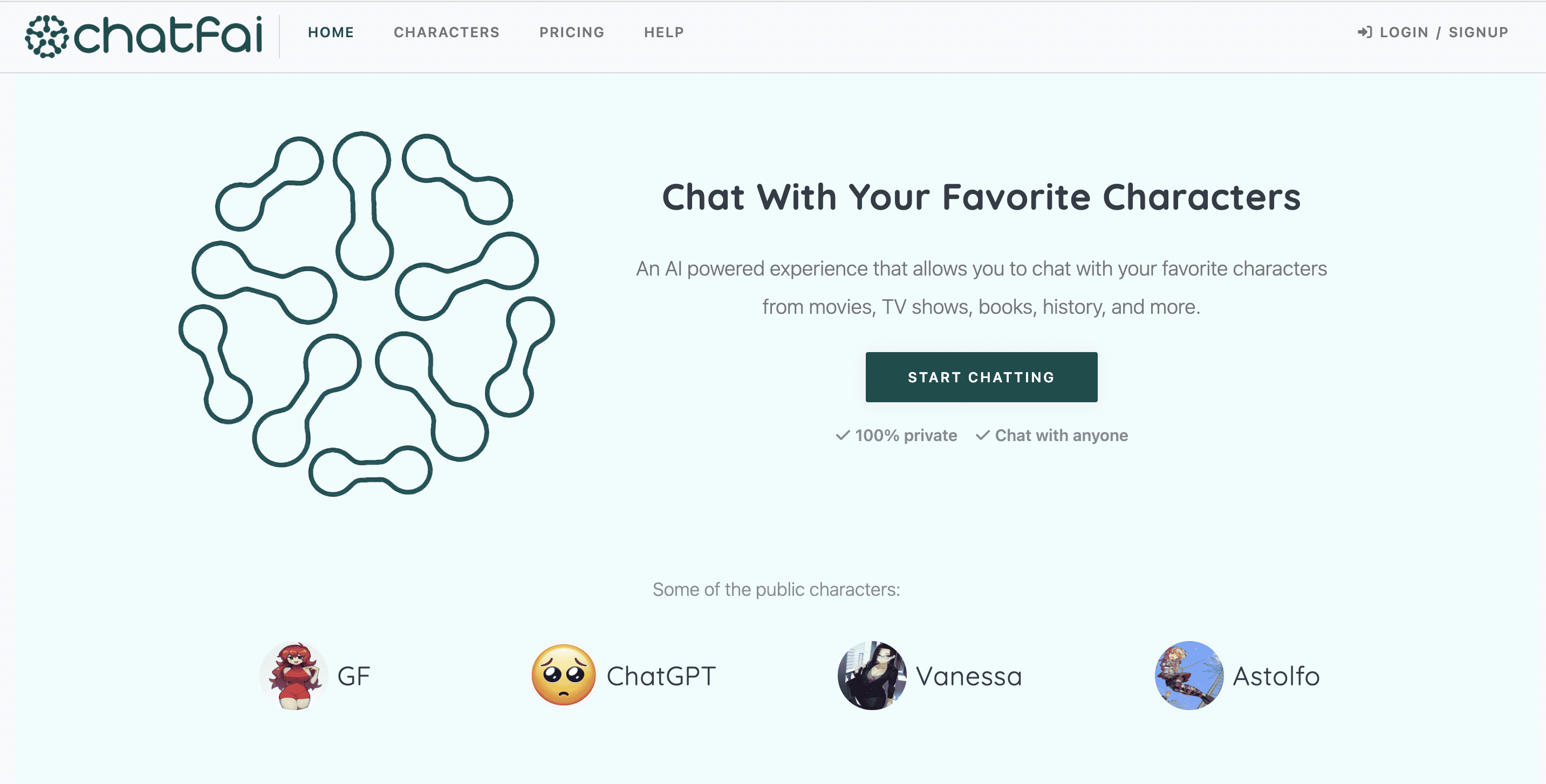This screenshot has width=1546, height=784.
Task: Click the checkmark beside 100% private
Action: pyautogui.click(x=843, y=436)
